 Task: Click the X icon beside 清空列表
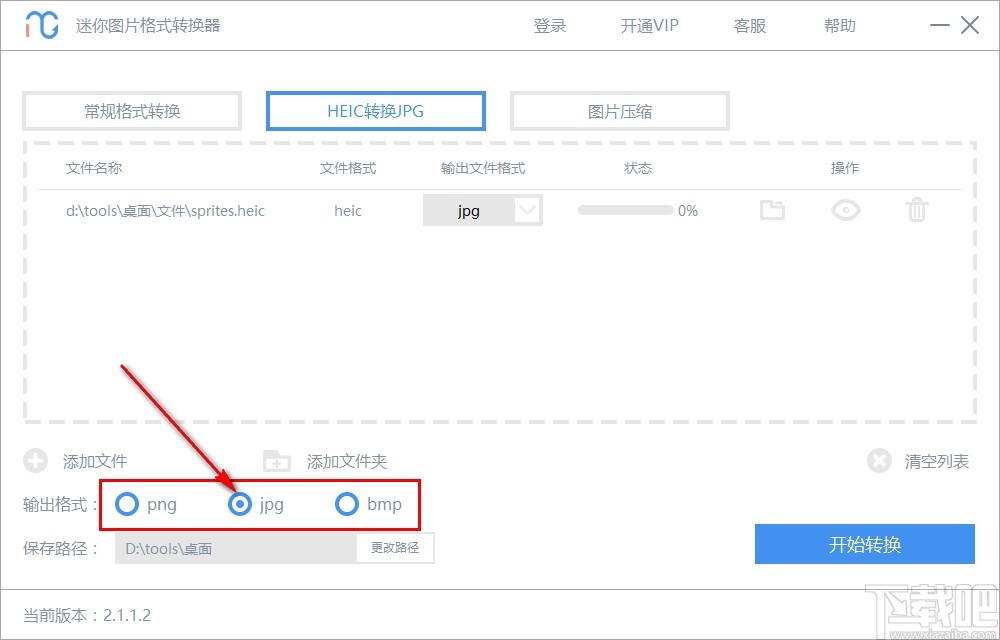pos(879,461)
